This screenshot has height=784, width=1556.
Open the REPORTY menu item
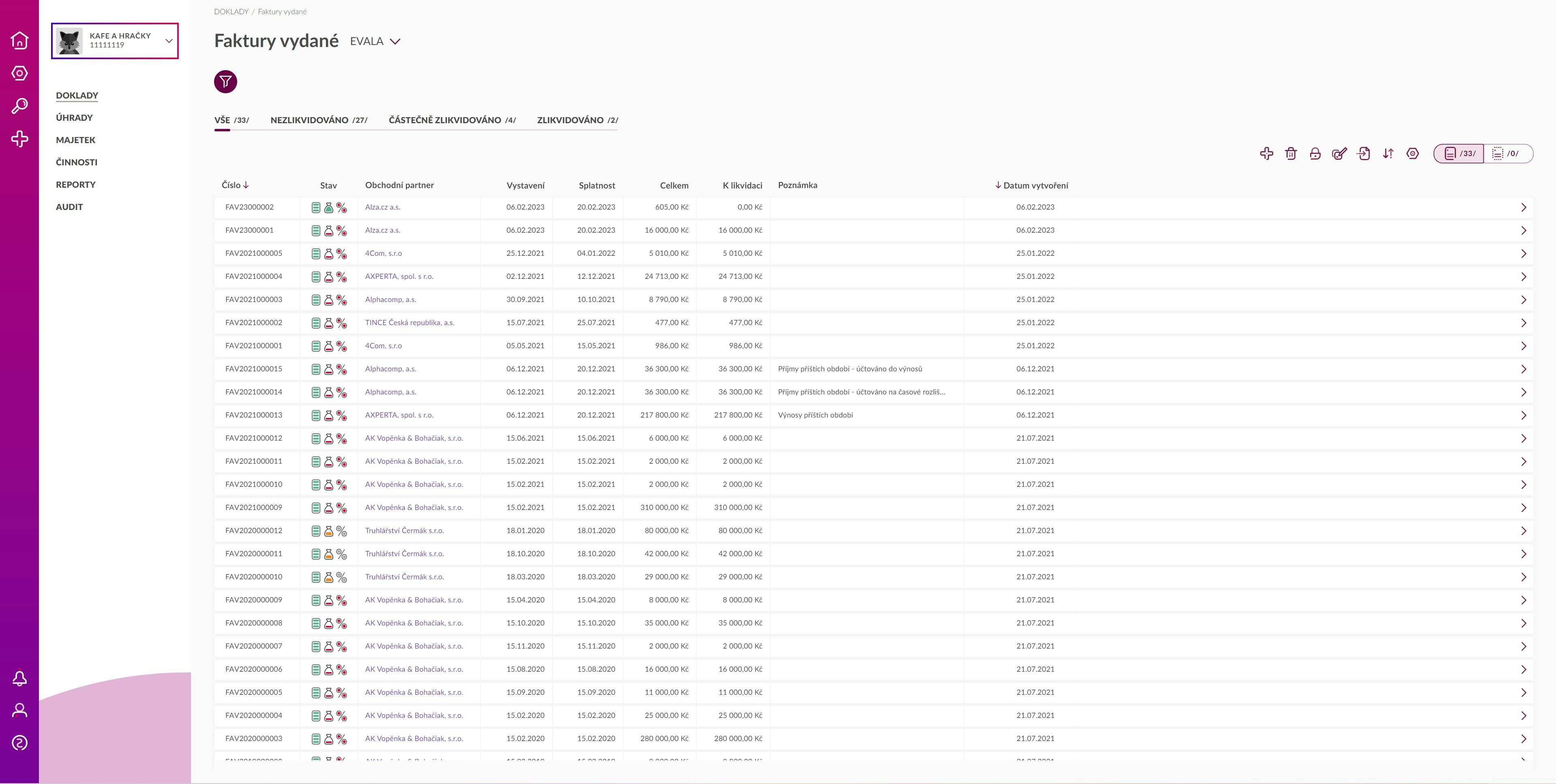75,184
